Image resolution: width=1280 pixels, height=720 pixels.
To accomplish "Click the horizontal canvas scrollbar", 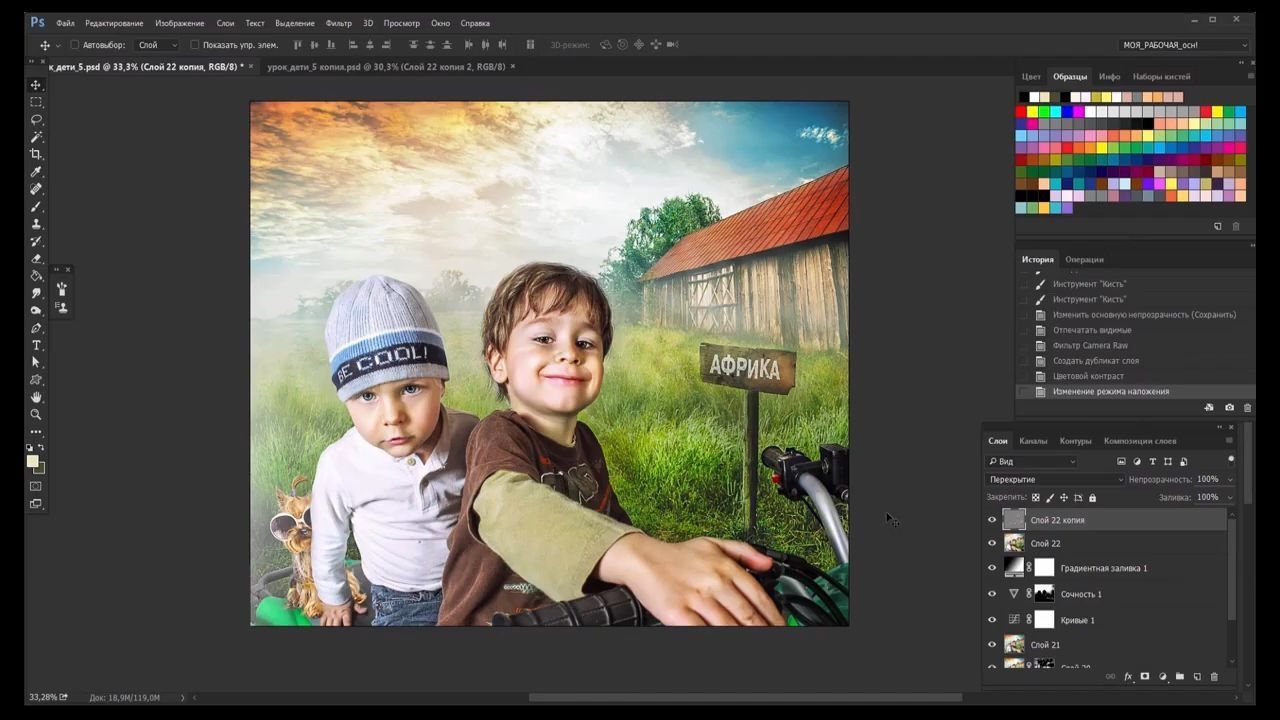I will pyautogui.click(x=745, y=697).
